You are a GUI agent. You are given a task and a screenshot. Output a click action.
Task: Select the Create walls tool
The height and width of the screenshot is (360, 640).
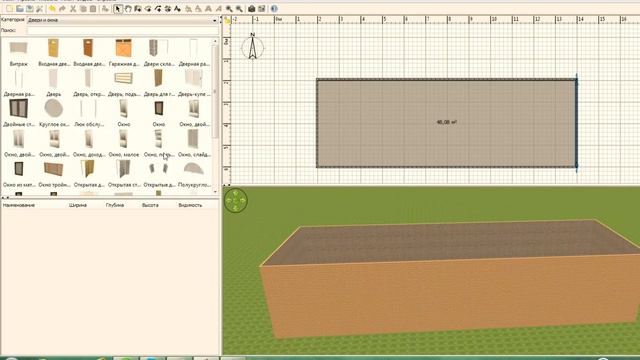[138, 9]
